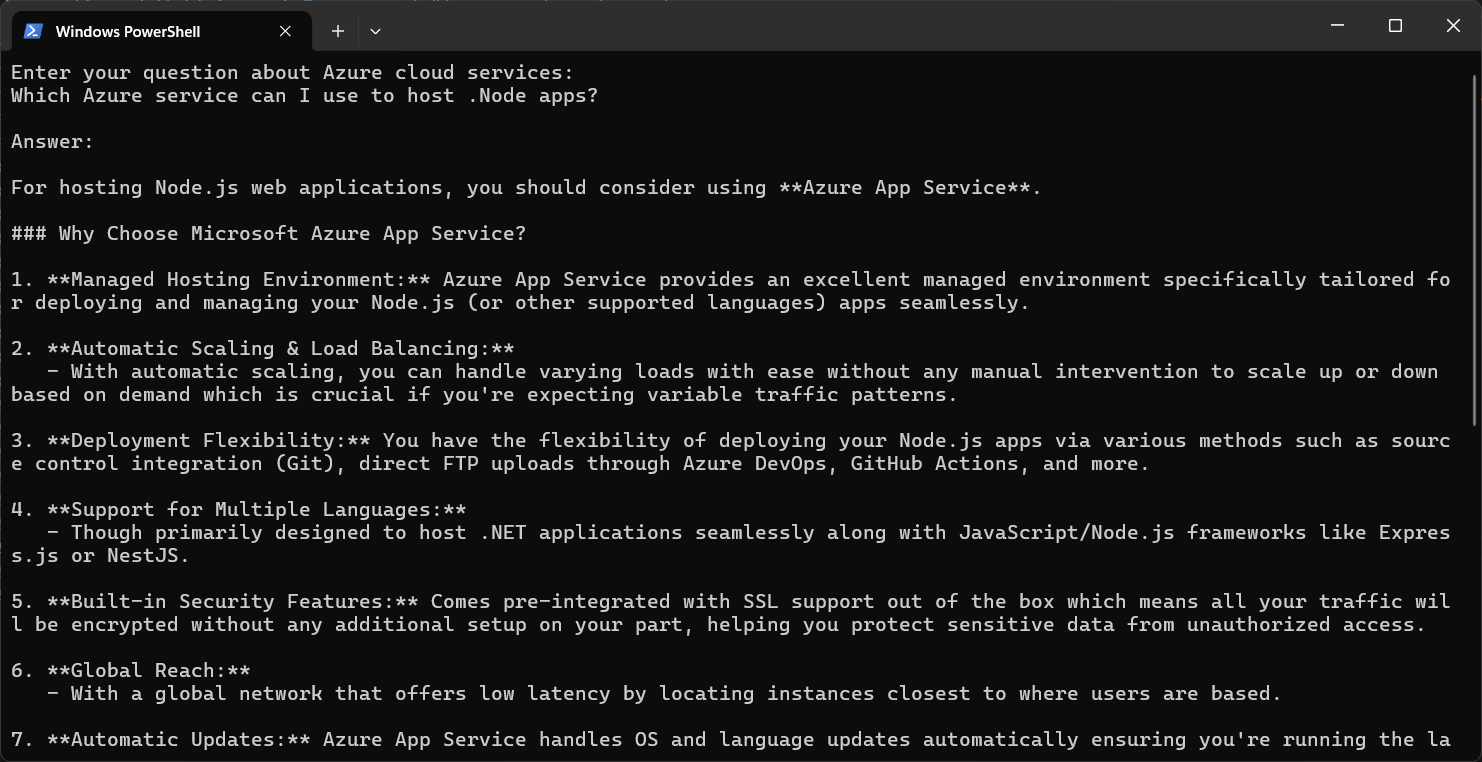
Task: Click the PowerShell icon on the tab
Action: click(33, 31)
